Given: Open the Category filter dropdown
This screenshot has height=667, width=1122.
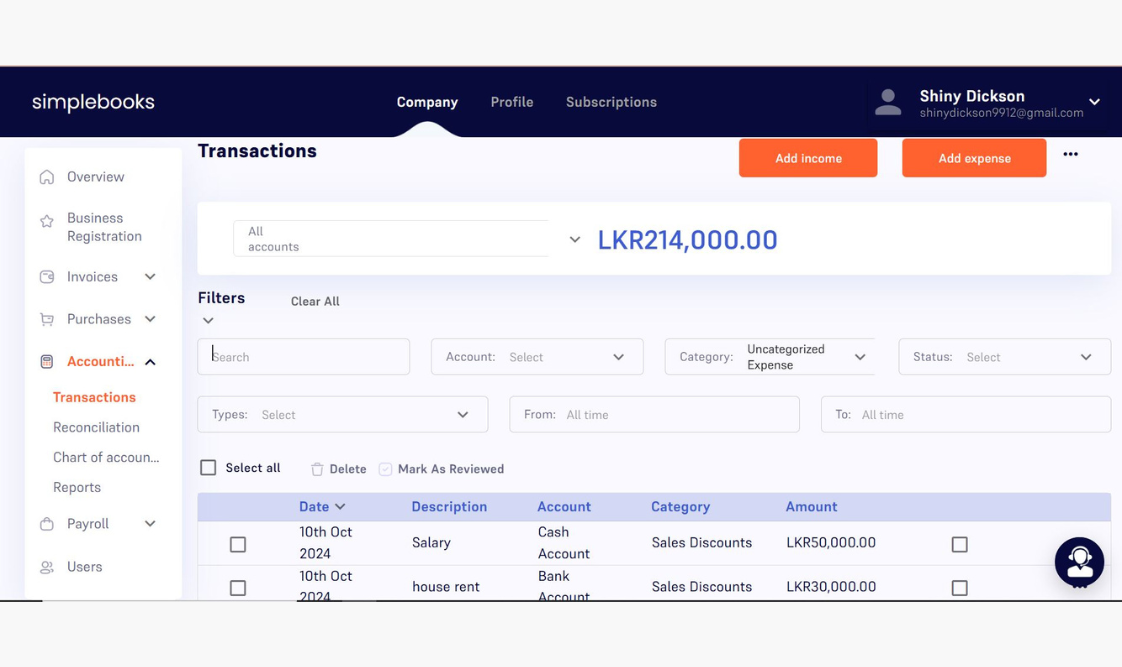Looking at the screenshot, I should tap(770, 357).
